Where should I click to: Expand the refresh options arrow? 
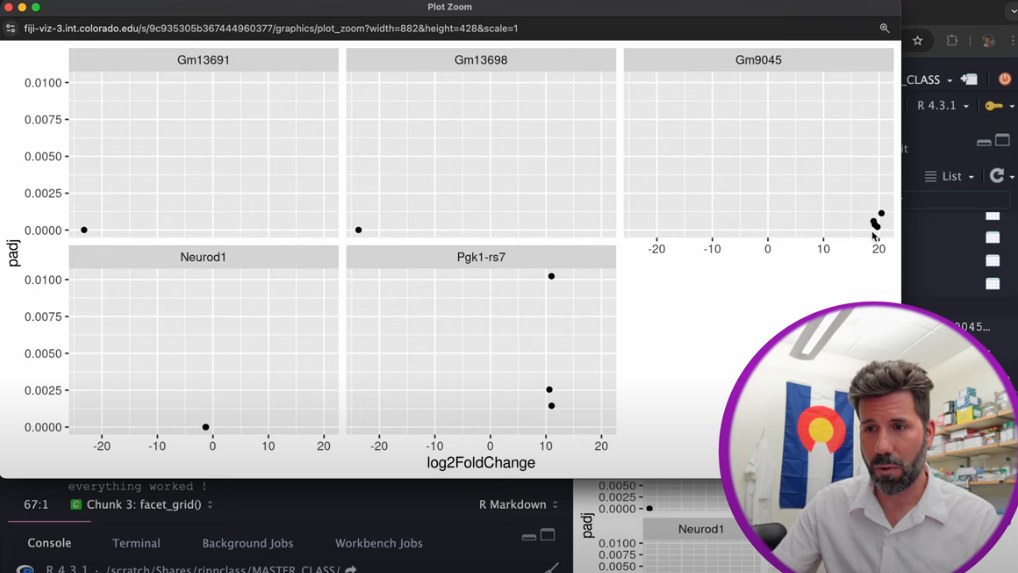click(1012, 177)
